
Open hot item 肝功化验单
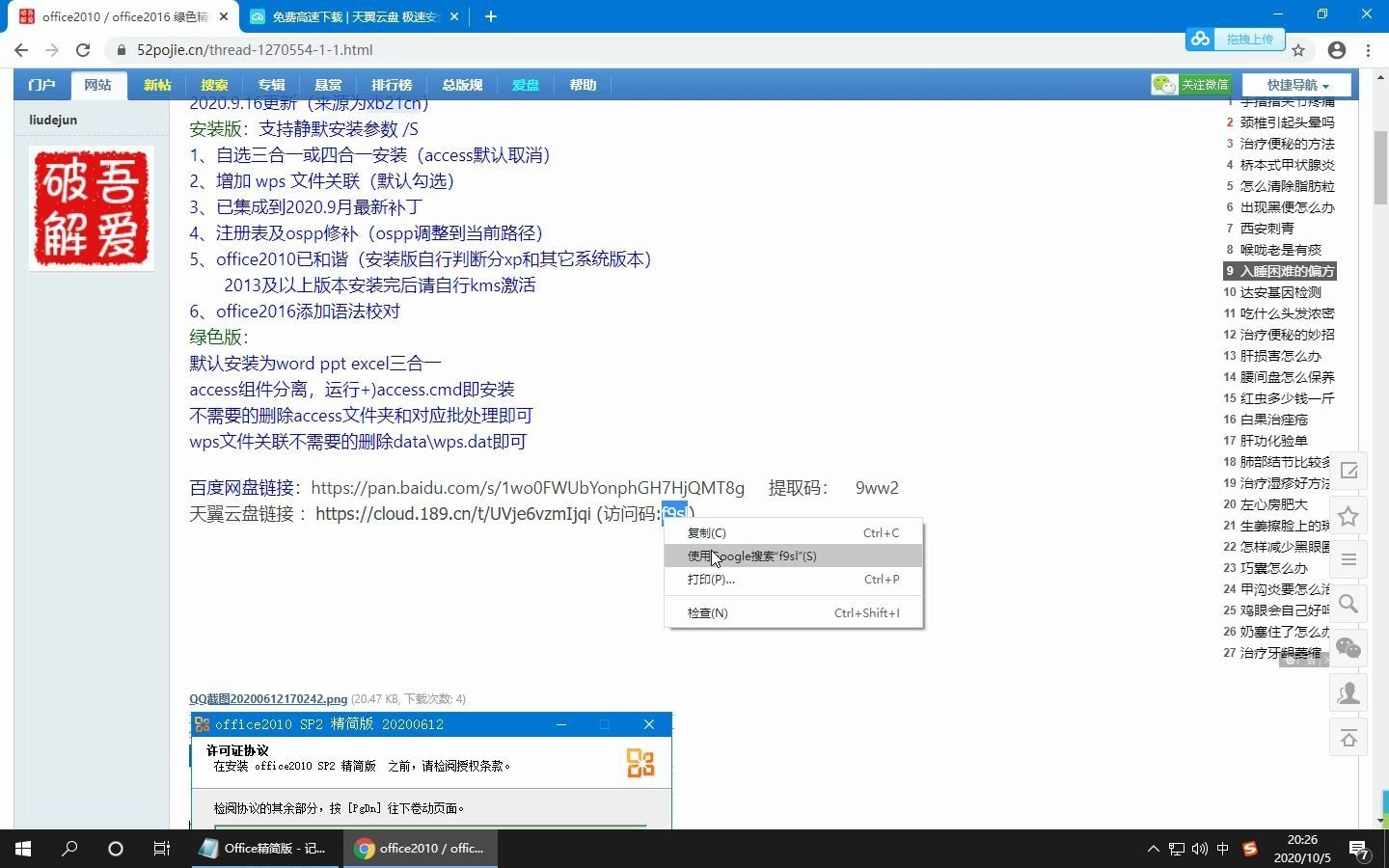[1273, 441]
